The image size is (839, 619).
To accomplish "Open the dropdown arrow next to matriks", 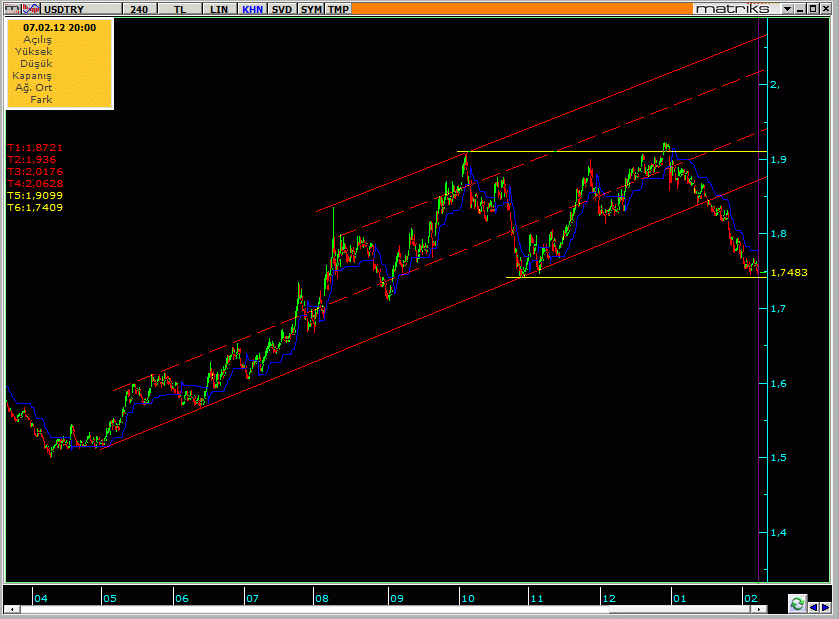I will tap(787, 8).
